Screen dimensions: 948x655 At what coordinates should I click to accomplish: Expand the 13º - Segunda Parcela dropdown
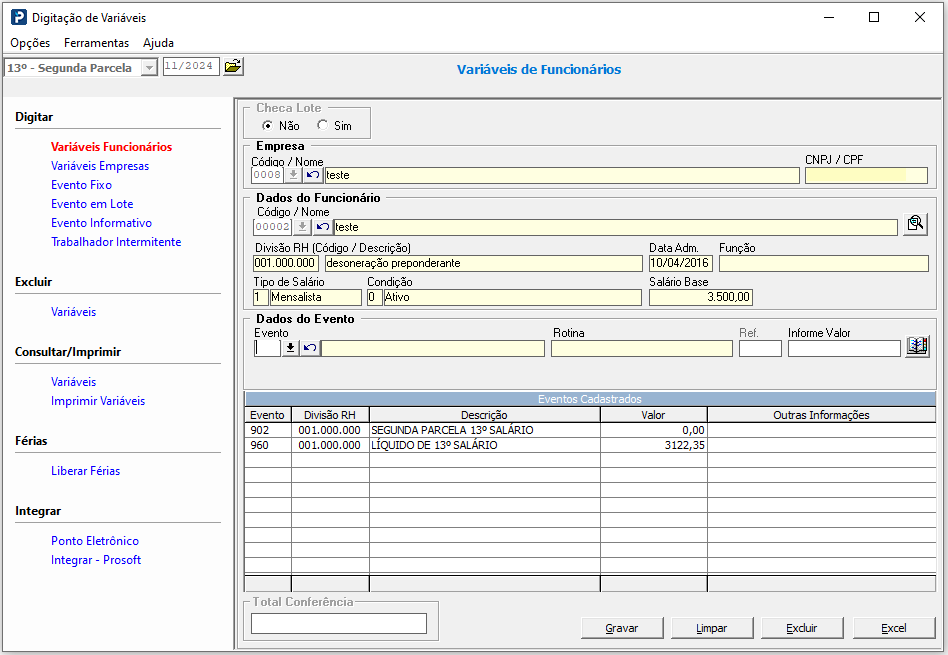[x=150, y=68]
